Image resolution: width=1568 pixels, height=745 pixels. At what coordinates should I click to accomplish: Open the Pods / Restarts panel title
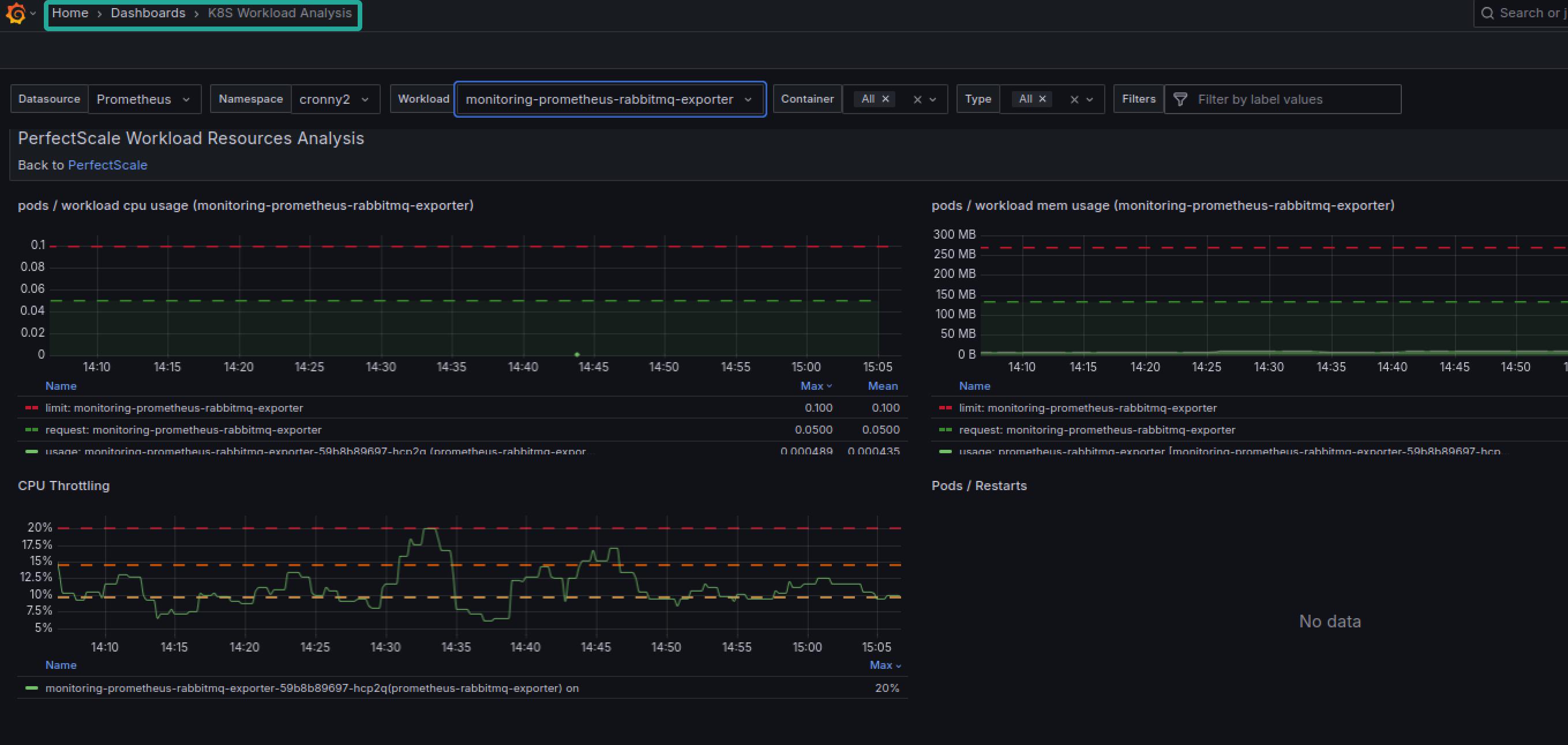pos(979,486)
